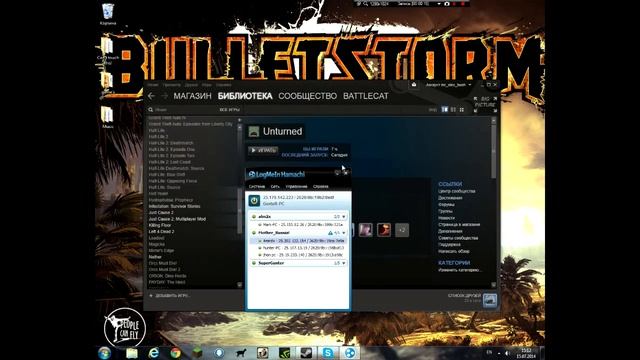Select Half-Life 2 in the library list

point(158,137)
